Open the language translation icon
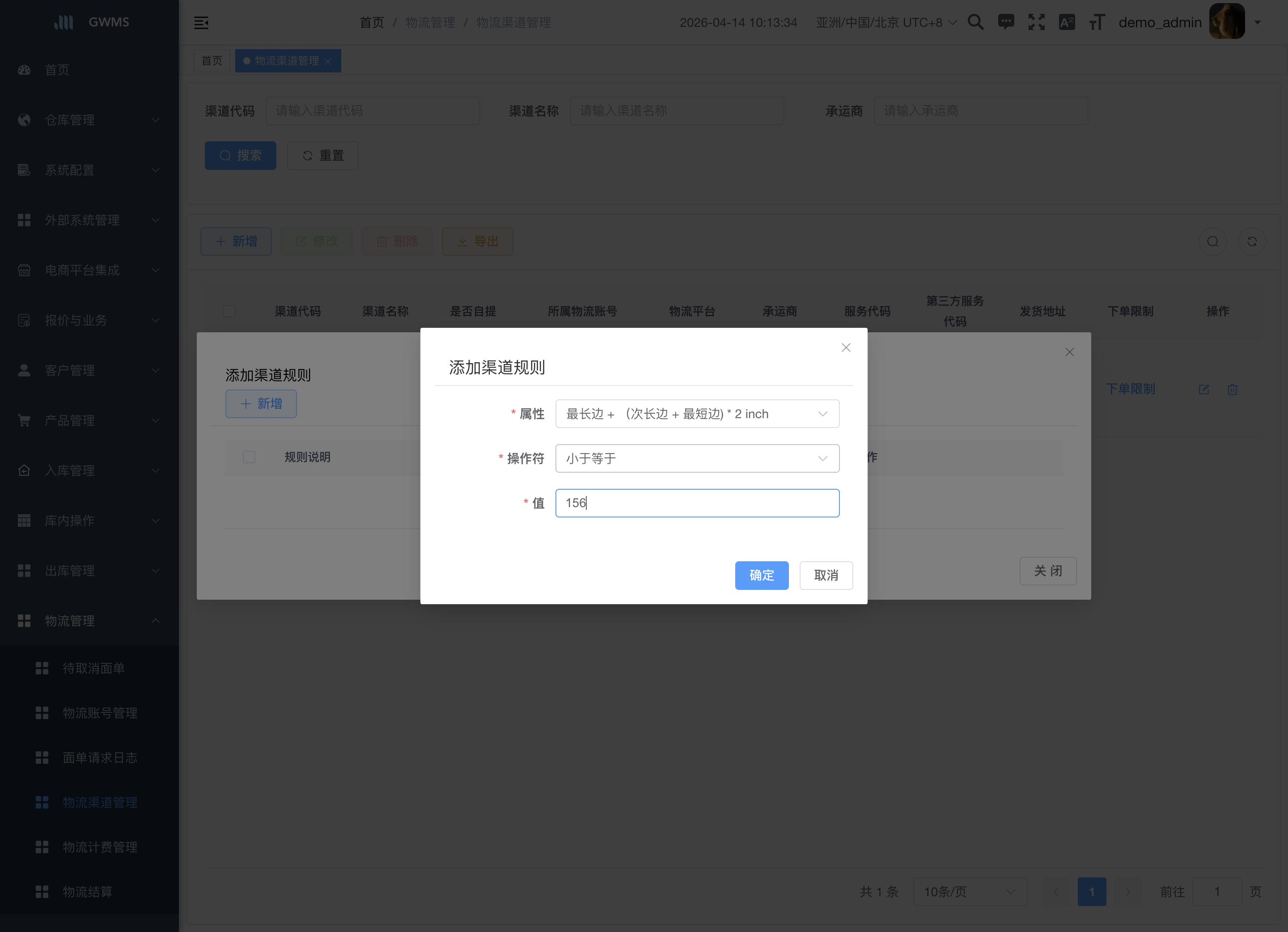This screenshot has width=1288, height=932. point(1067,22)
